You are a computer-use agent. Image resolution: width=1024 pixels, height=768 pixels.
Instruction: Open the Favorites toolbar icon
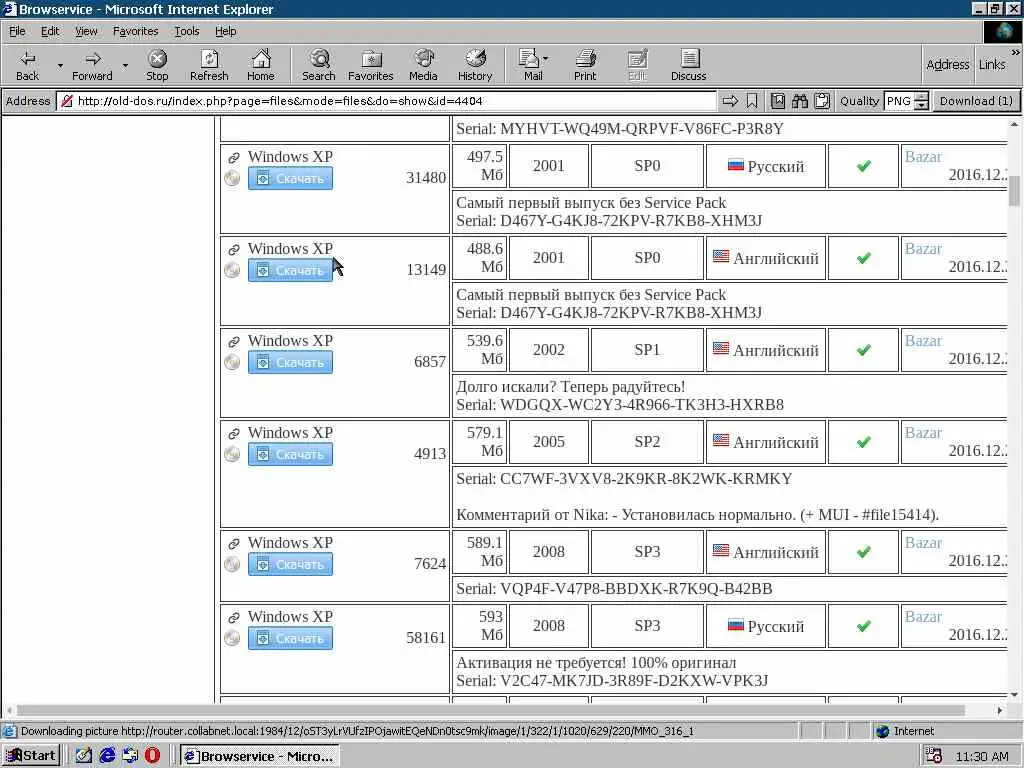coord(371,65)
